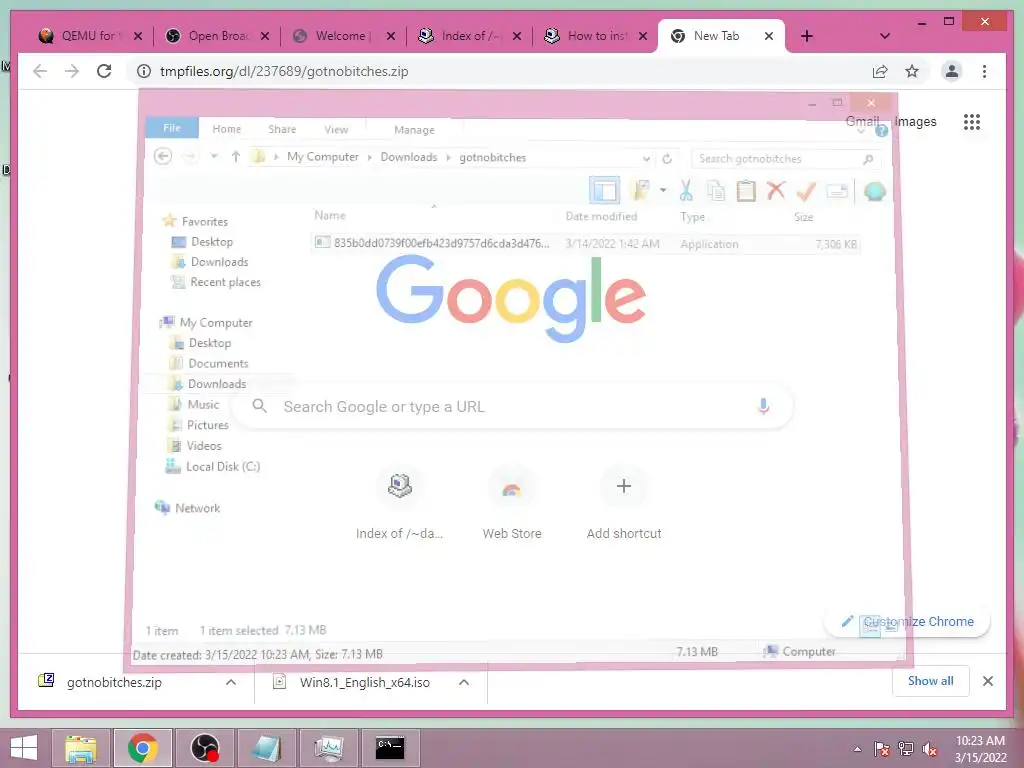Expand the Explorer ribbon chevron
This screenshot has height=768, width=1024.
click(x=861, y=131)
